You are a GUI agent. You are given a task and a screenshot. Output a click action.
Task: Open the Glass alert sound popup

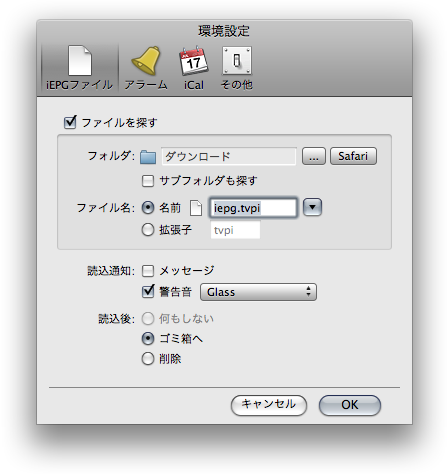pos(258,292)
